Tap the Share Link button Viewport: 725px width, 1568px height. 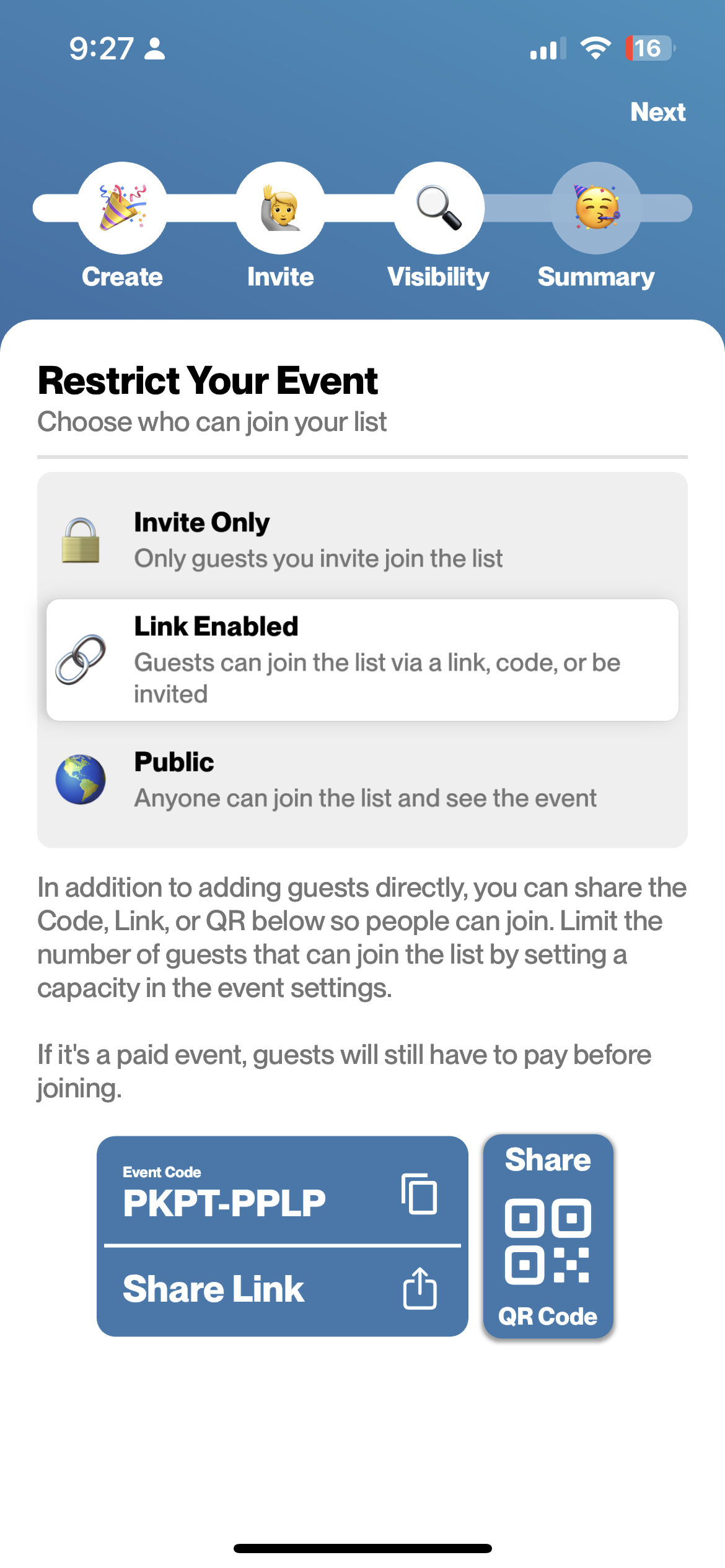(282, 1289)
